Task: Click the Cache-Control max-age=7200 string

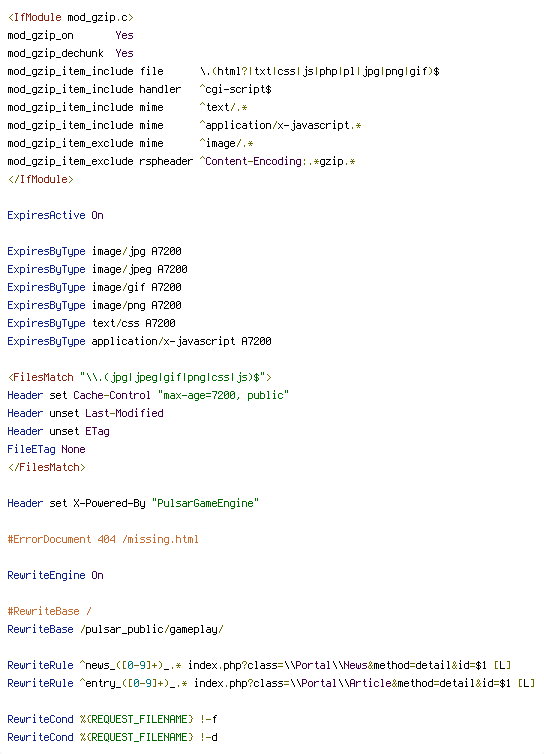Action: coord(223,395)
